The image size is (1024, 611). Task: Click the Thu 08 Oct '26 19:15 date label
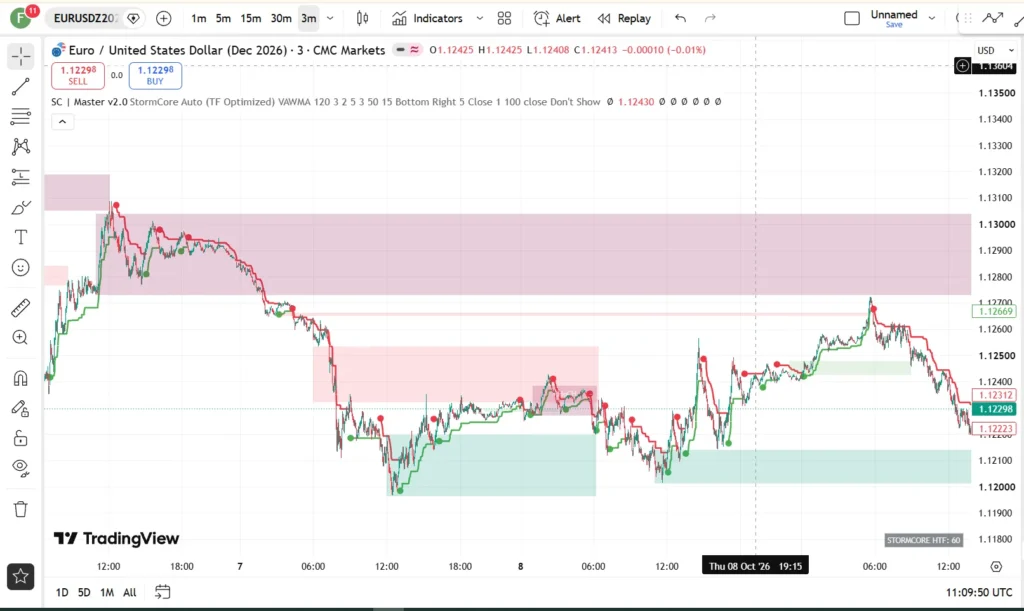point(755,566)
